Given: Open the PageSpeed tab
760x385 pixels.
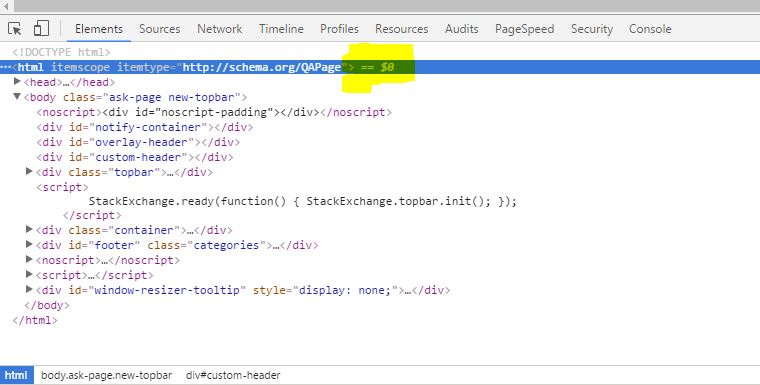Looking at the screenshot, I should (x=524, y=29).
